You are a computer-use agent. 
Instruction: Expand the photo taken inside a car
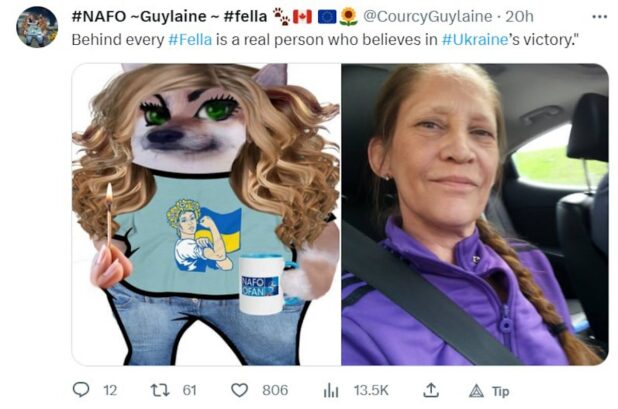[474, 214]
